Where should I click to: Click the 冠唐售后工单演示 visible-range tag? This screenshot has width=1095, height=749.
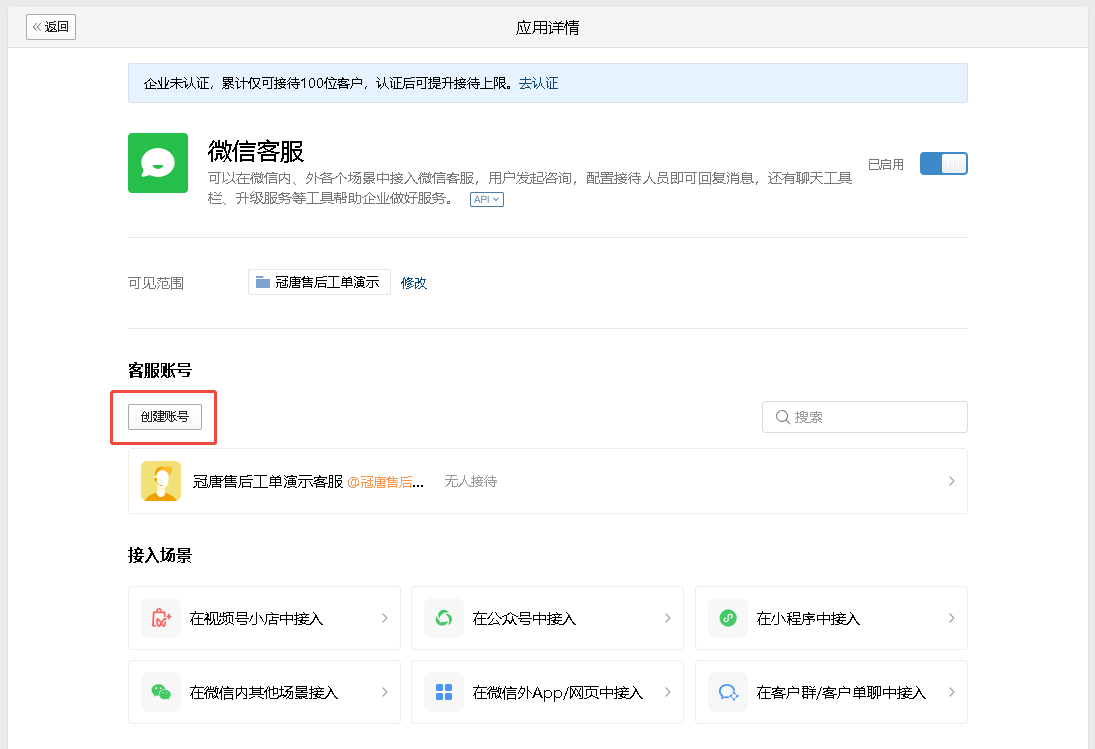pos(319,282)
